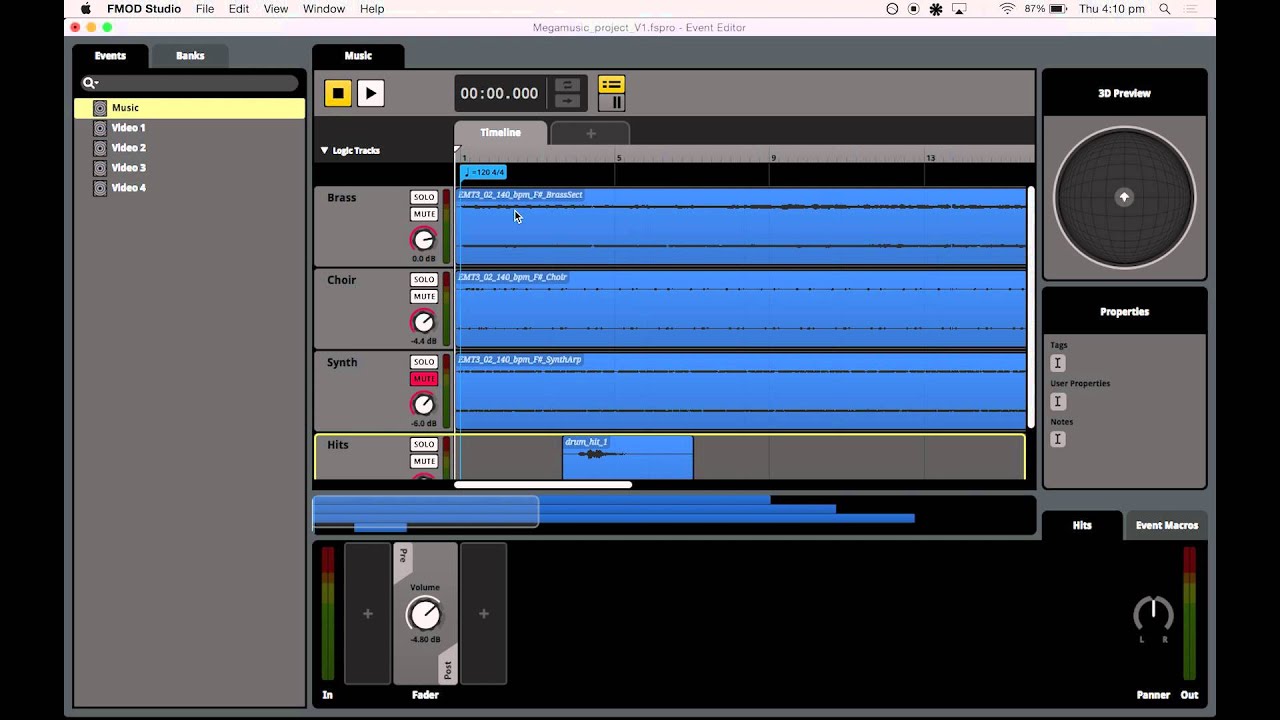The height and width of the screenshot is (720, 1280).
Task: Click the speaker icon next to Video 3
Action: click(100, 168)
